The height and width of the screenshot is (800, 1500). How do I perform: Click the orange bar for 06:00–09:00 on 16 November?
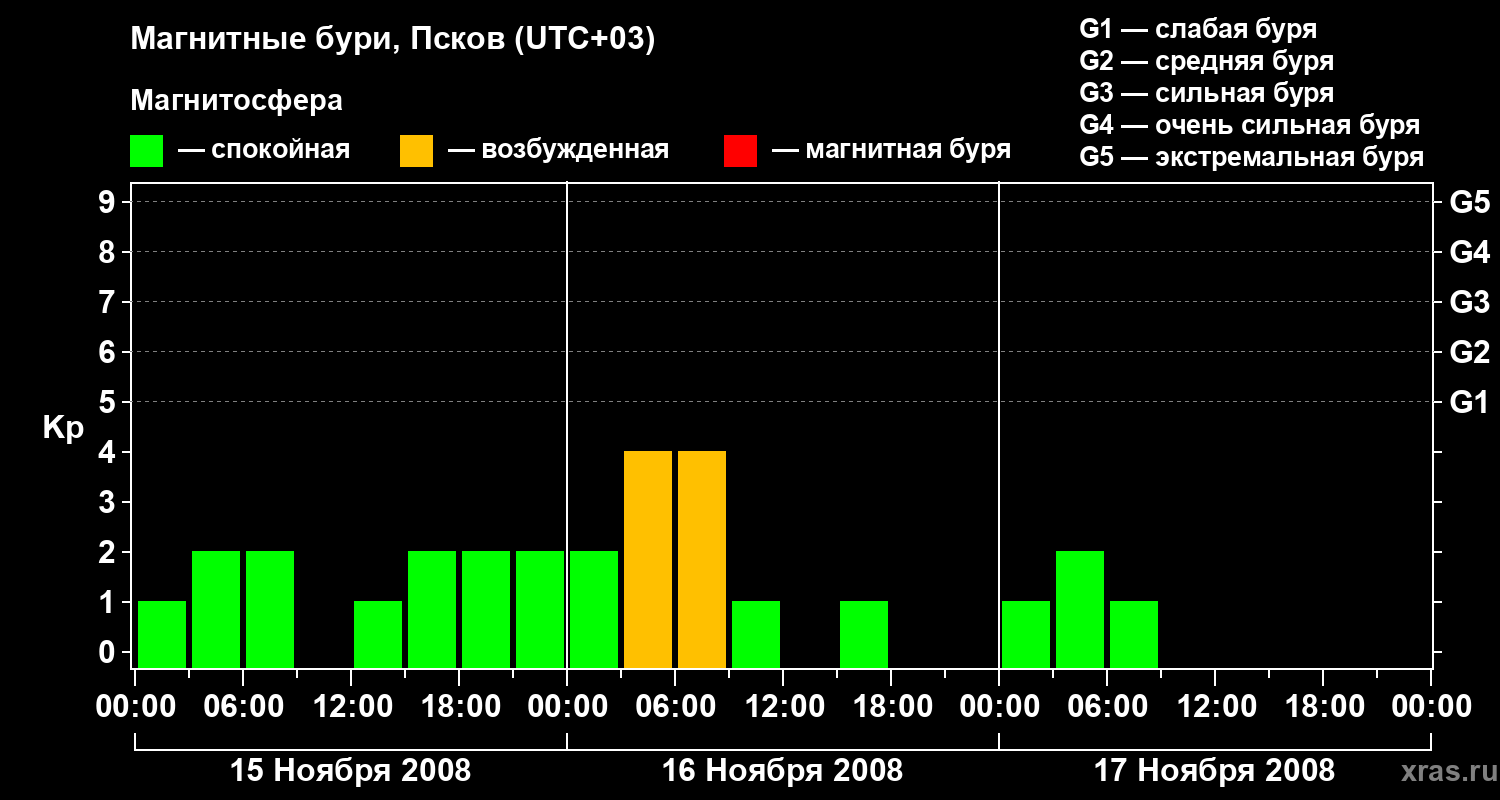click(702, 559)
